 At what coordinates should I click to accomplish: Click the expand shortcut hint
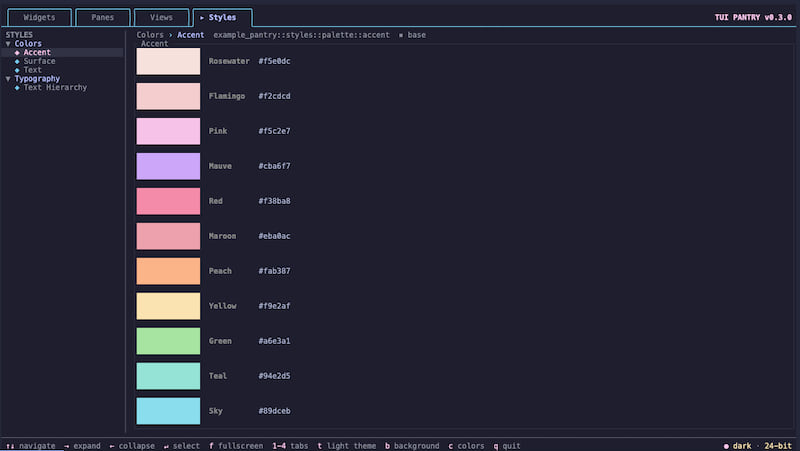tap(82, 446)
